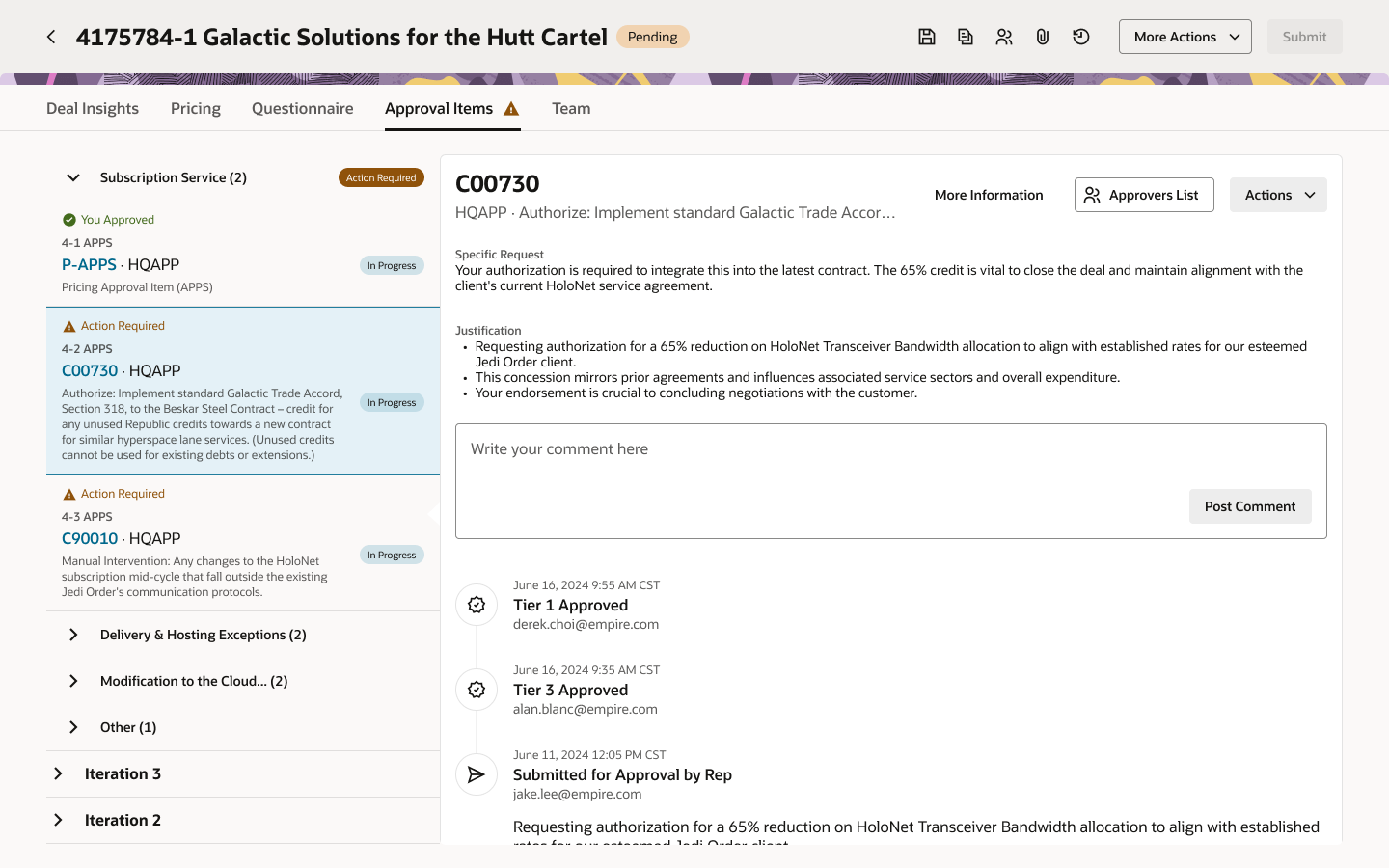Post the comment
Image resolution: width=1389 pixels, height=868 pixels.
tap(1250, 506)
